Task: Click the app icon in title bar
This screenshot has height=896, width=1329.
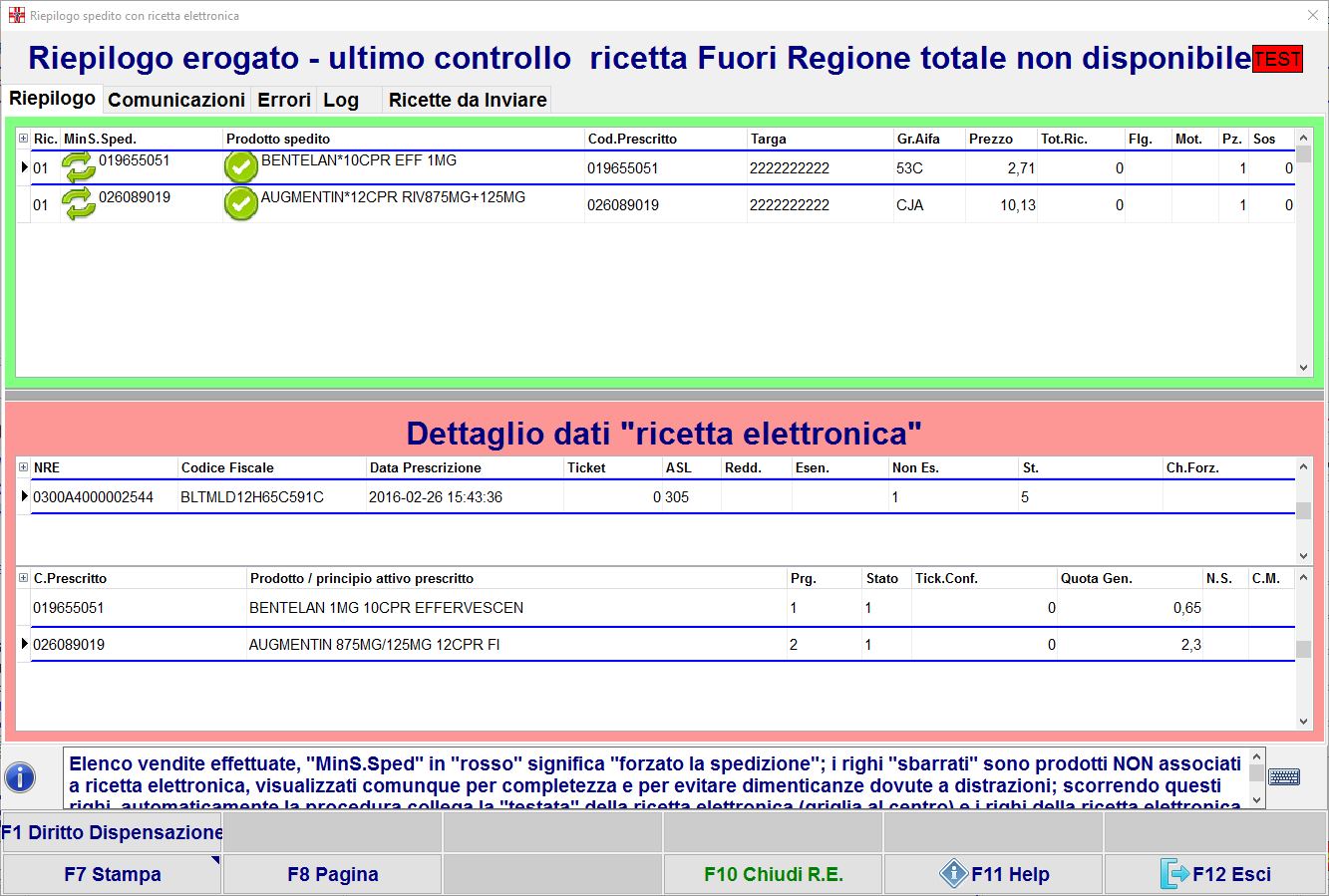Action: (x=16, y=16)
